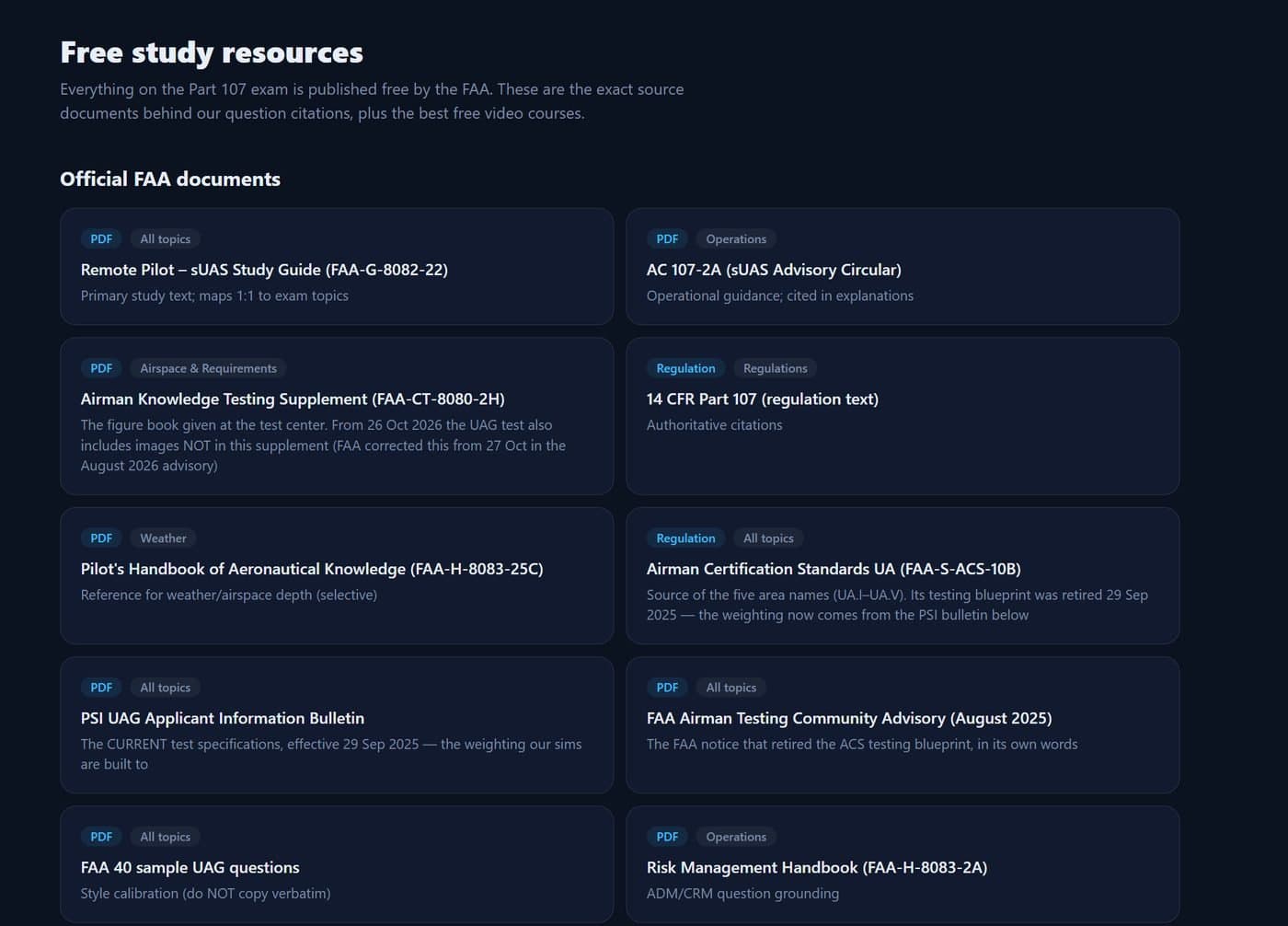Click 'Reference for weather/airspace depth (selective)' text
Screen dimensions: 1288x926
(x=229, y=595)
